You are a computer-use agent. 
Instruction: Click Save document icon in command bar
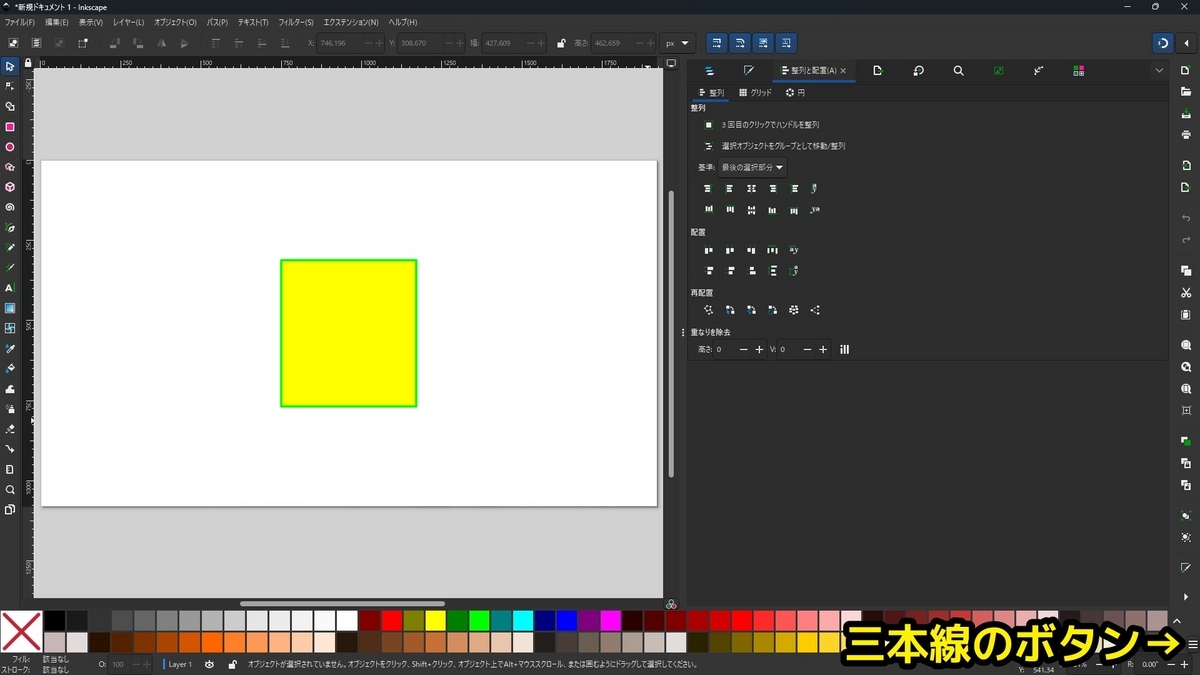[x=1186, y=113]
